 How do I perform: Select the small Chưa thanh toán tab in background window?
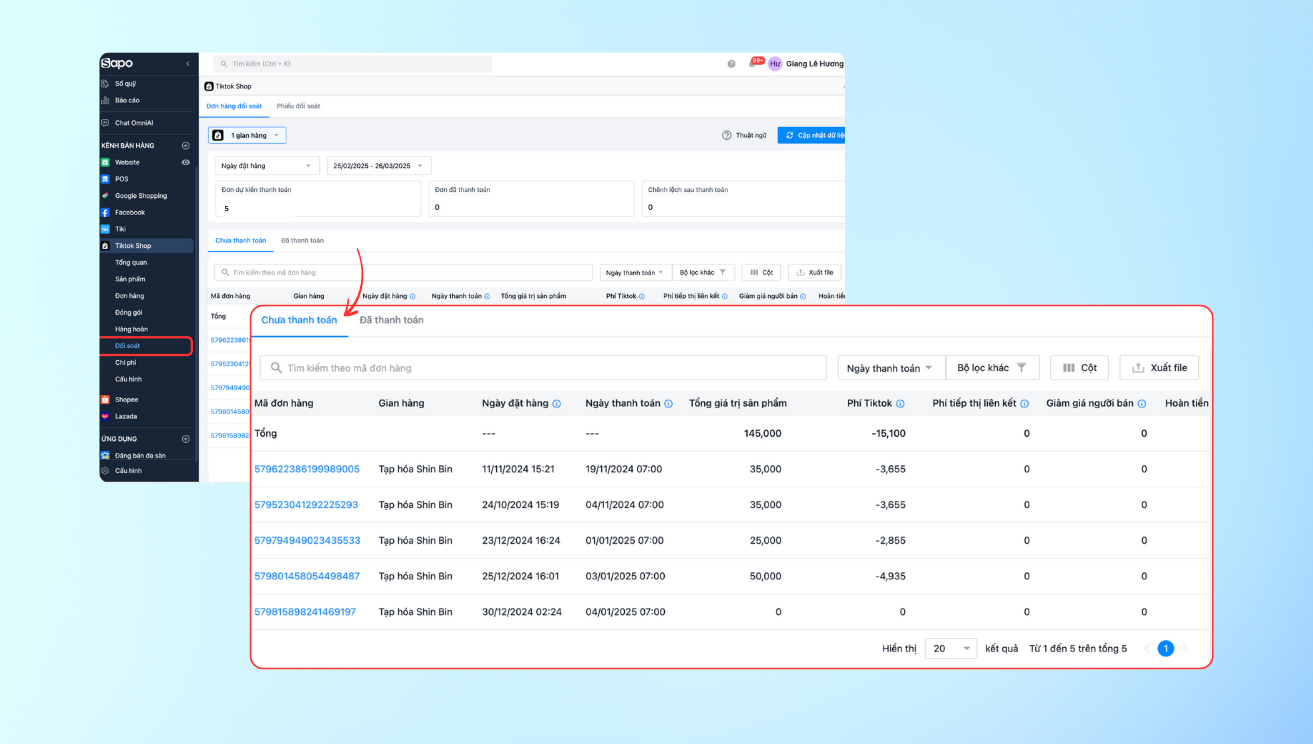point(241,241)
